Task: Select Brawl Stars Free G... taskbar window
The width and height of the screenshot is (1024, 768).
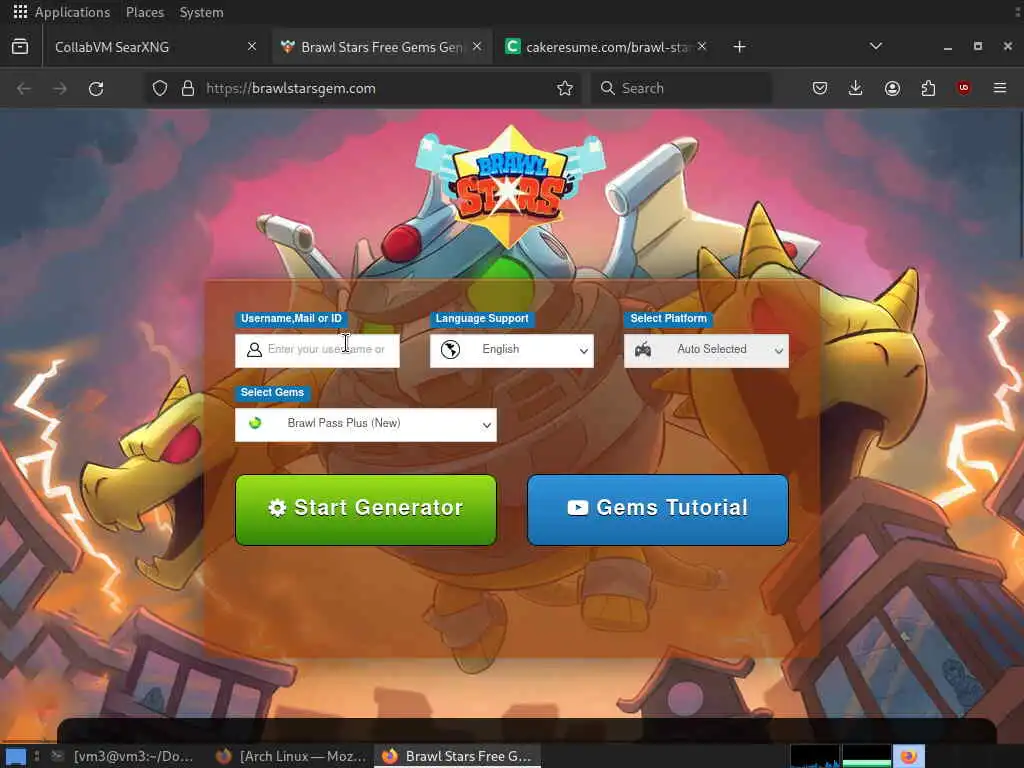Action: click(x=457, y=756)
